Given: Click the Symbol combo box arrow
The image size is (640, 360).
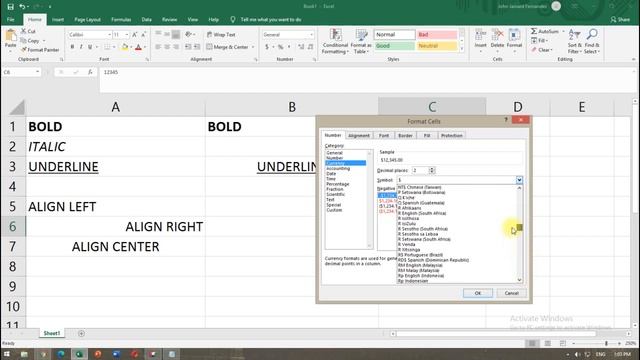Looking at the screenshot, I should [x=519, y=180].
